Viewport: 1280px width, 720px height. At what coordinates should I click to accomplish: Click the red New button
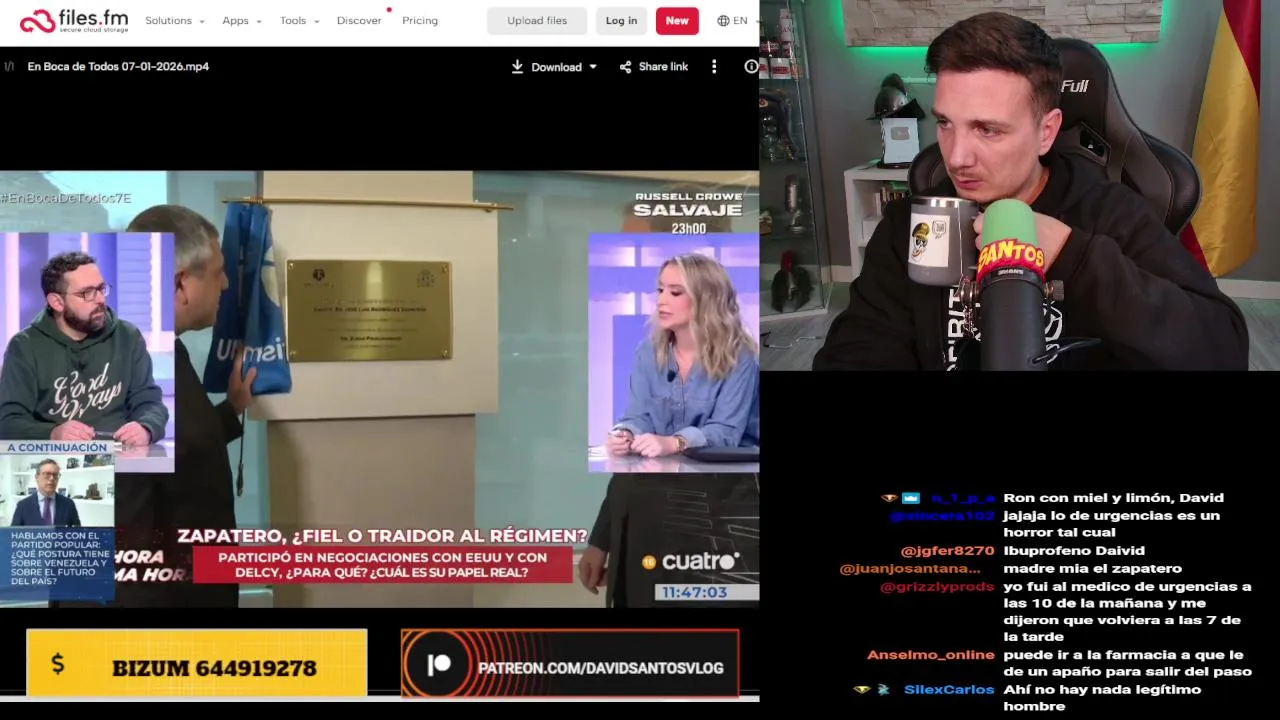(x=677, y=20)
